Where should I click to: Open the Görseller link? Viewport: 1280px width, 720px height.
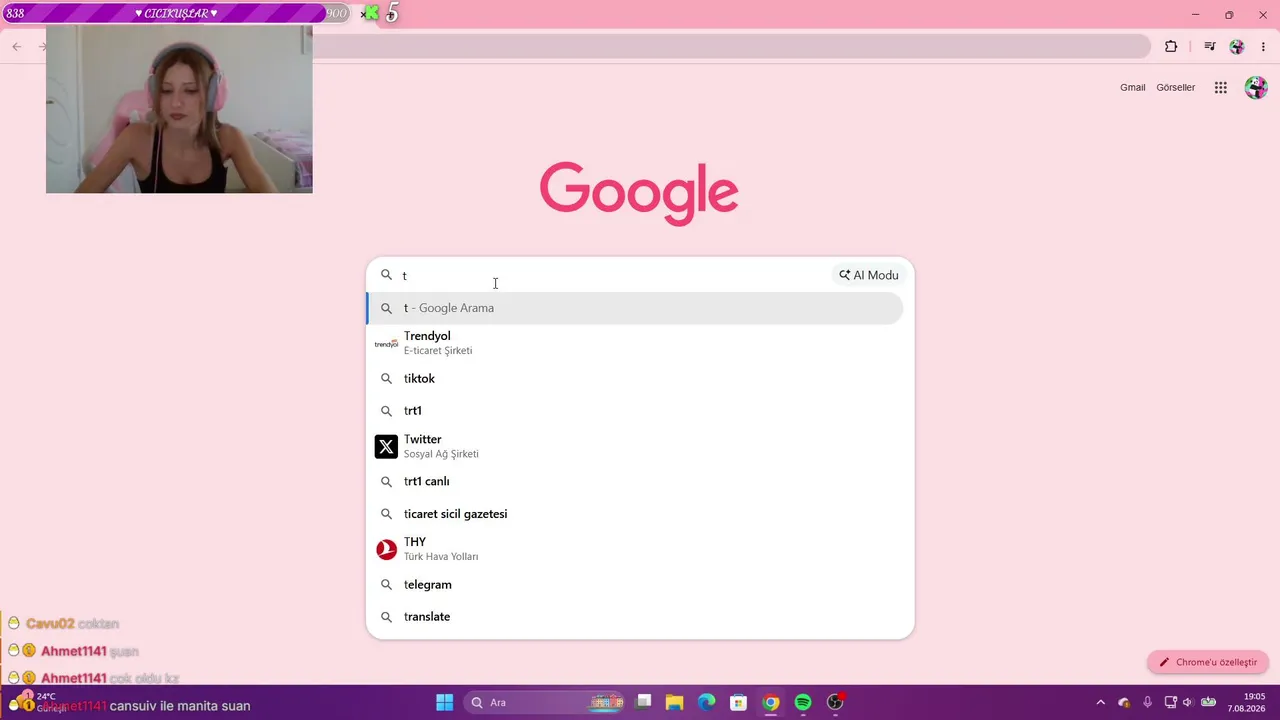pyautogui.click(x=1176, y=87)
